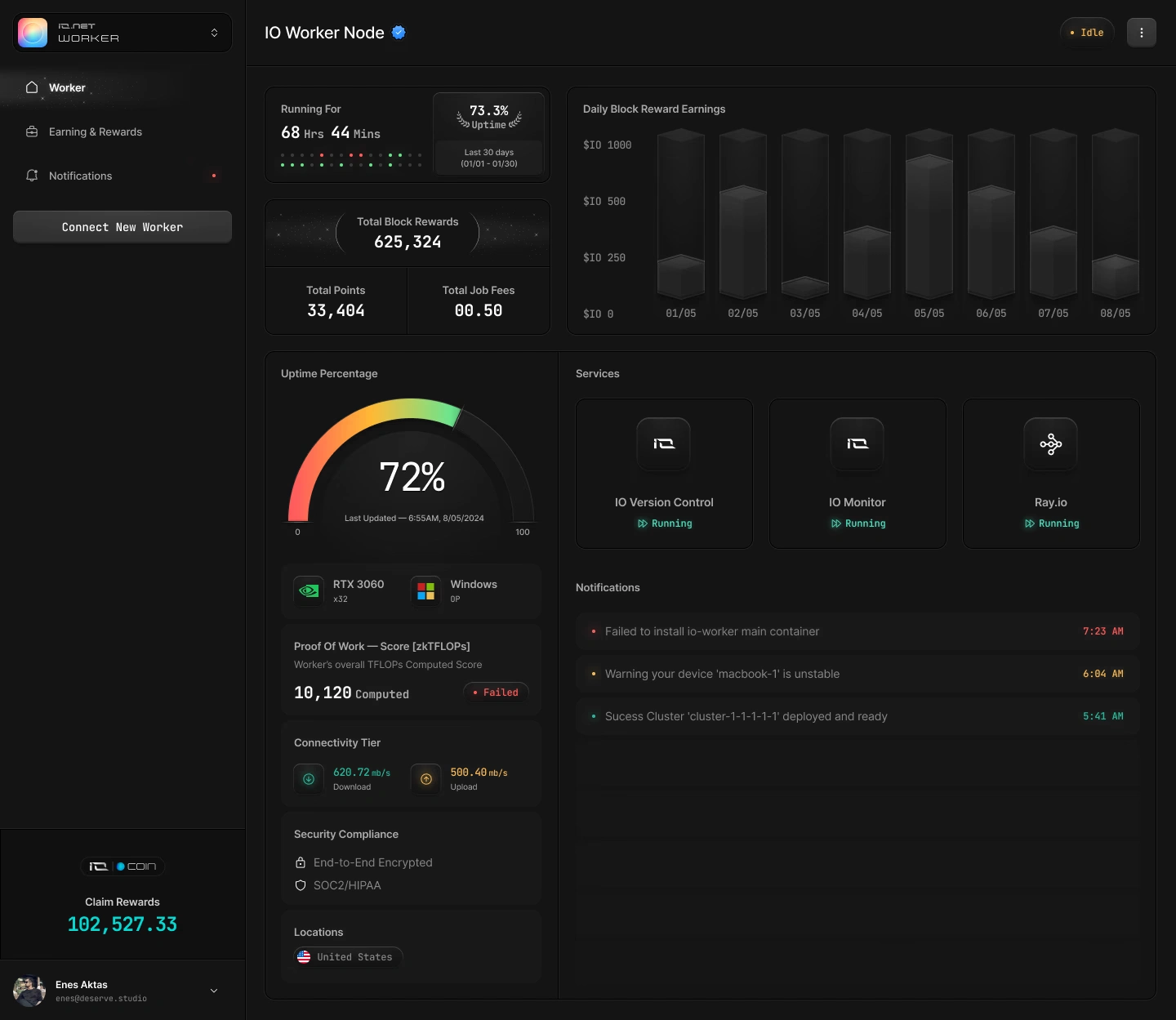This screenshot has width=1176, height=1020.
Task: Click the enes@deserve.studio email text
Action: click(101, 999)
